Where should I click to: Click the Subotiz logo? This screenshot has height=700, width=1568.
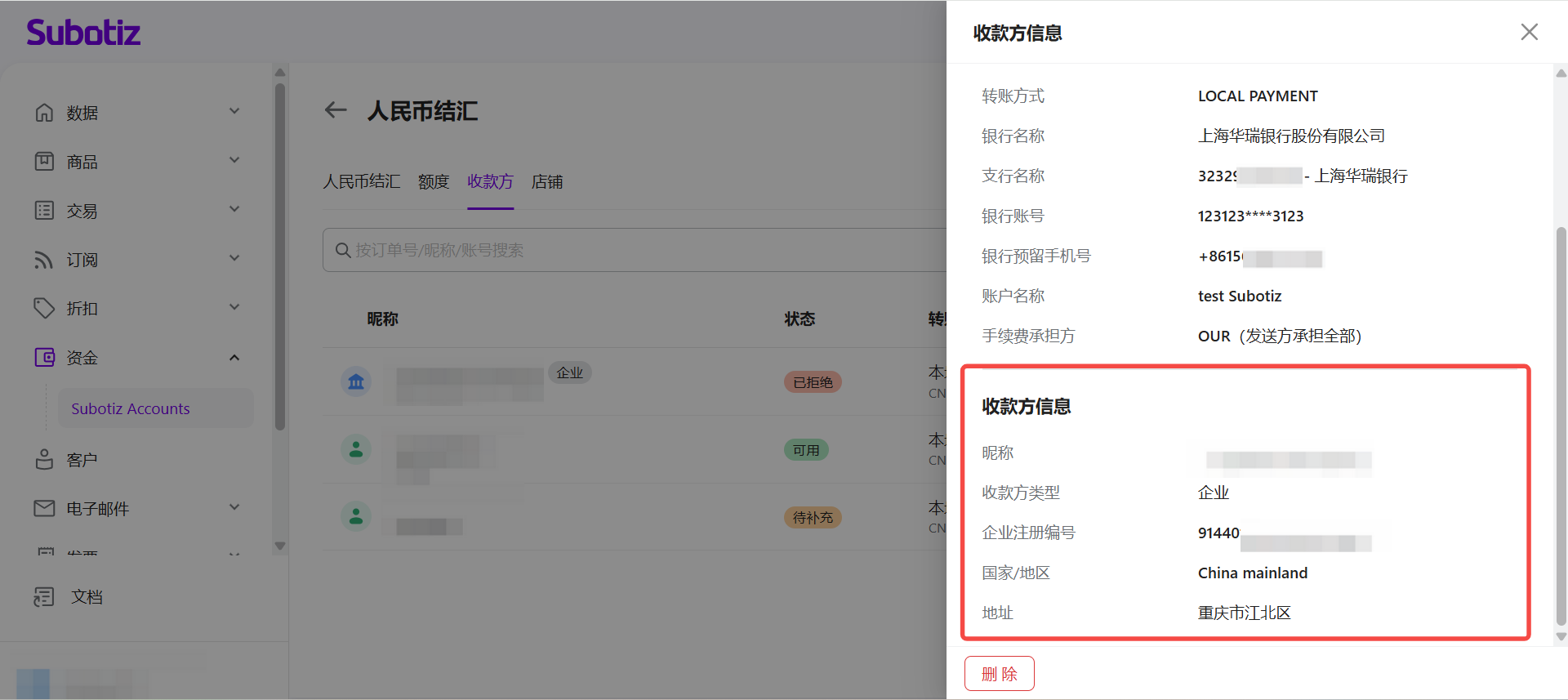pyautogui.click(x=83, y=33)
